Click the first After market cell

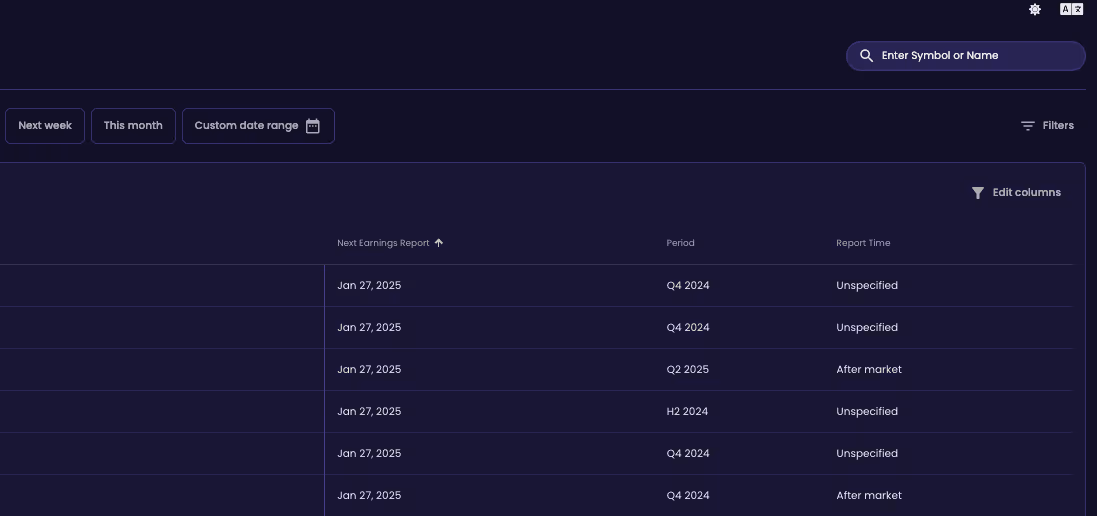point(868,369)
